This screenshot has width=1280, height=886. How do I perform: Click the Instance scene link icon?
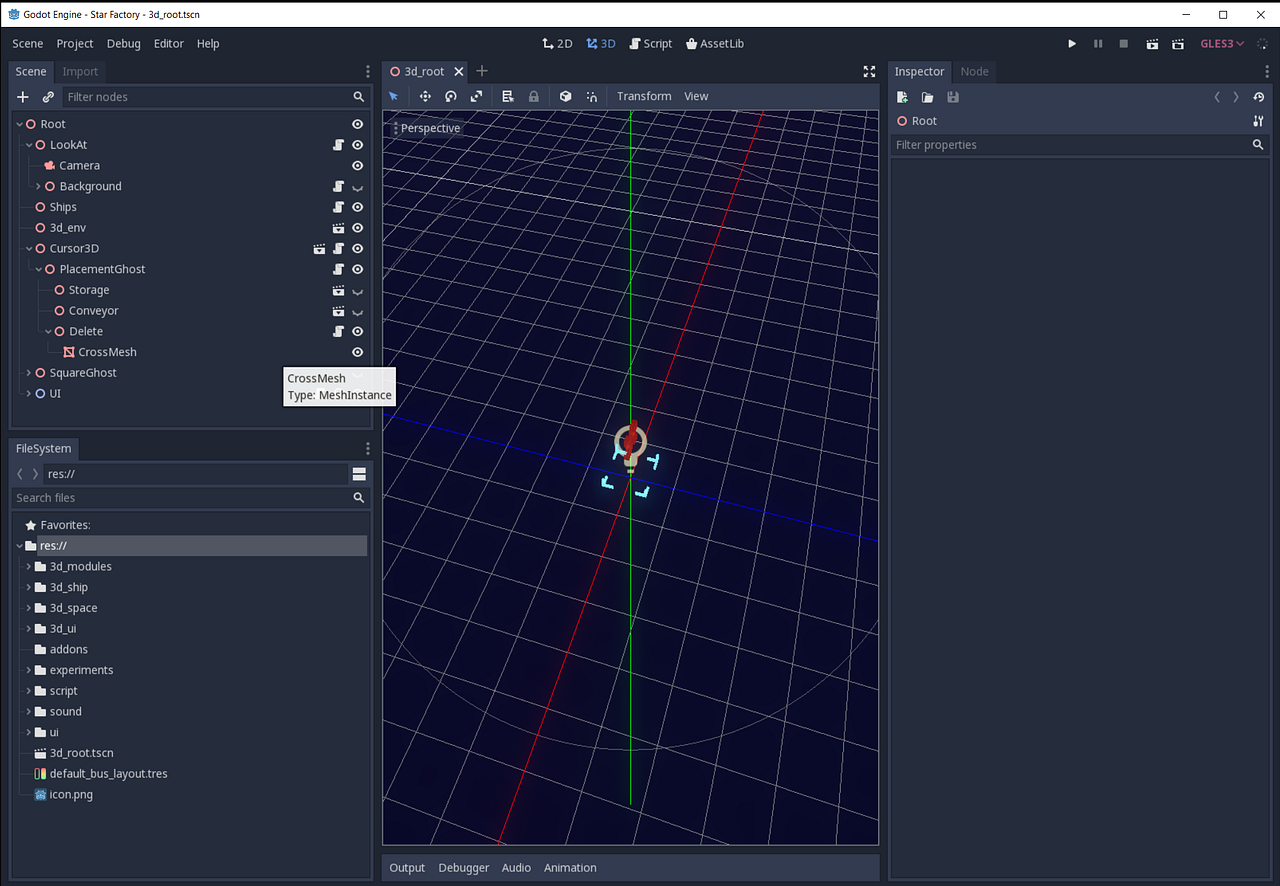tap(48, 97)
